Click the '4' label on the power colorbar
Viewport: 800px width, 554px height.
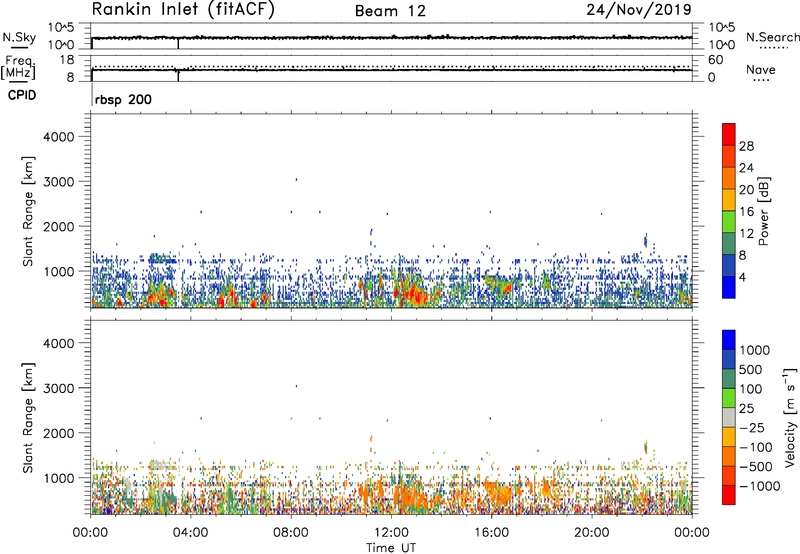[742, 277]
